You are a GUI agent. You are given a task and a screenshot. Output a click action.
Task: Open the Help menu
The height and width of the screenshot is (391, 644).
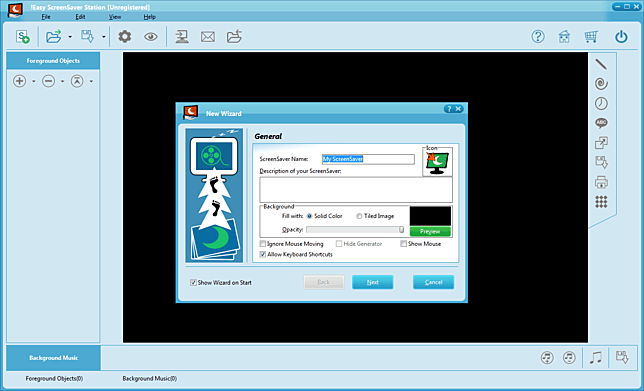coord(150,17)
